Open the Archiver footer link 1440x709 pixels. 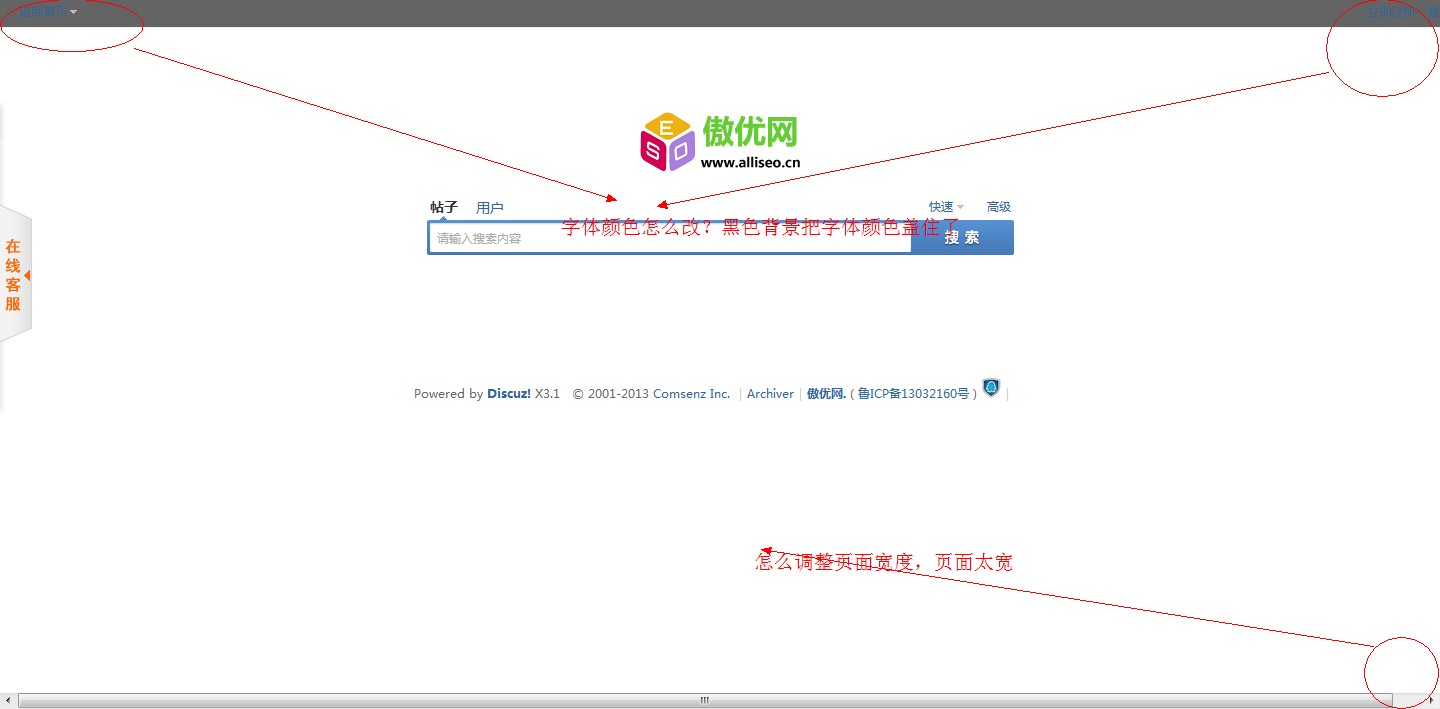[770, 394]
